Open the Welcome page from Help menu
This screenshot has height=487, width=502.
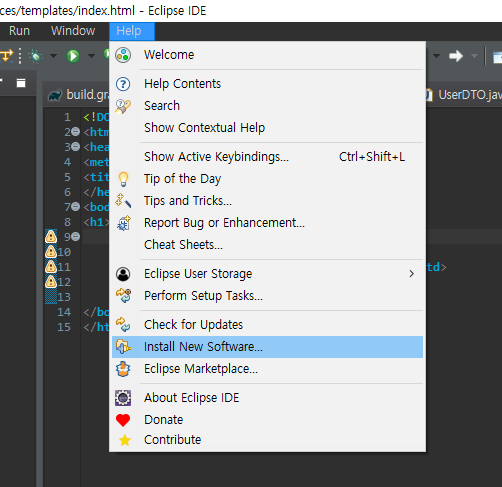pos(267,55)
